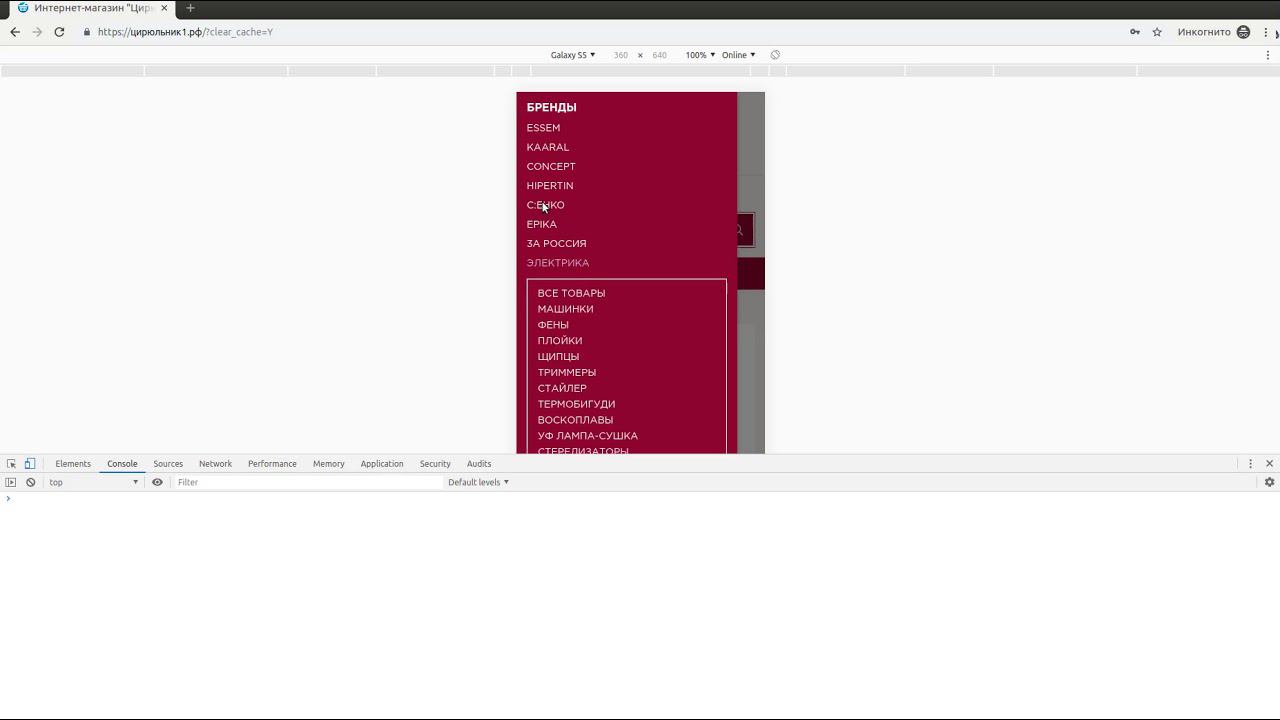The height and width of the screenshot is (720, 1280).
Task: Open the KAARAL brand link
Action: [x=548, y=147]
